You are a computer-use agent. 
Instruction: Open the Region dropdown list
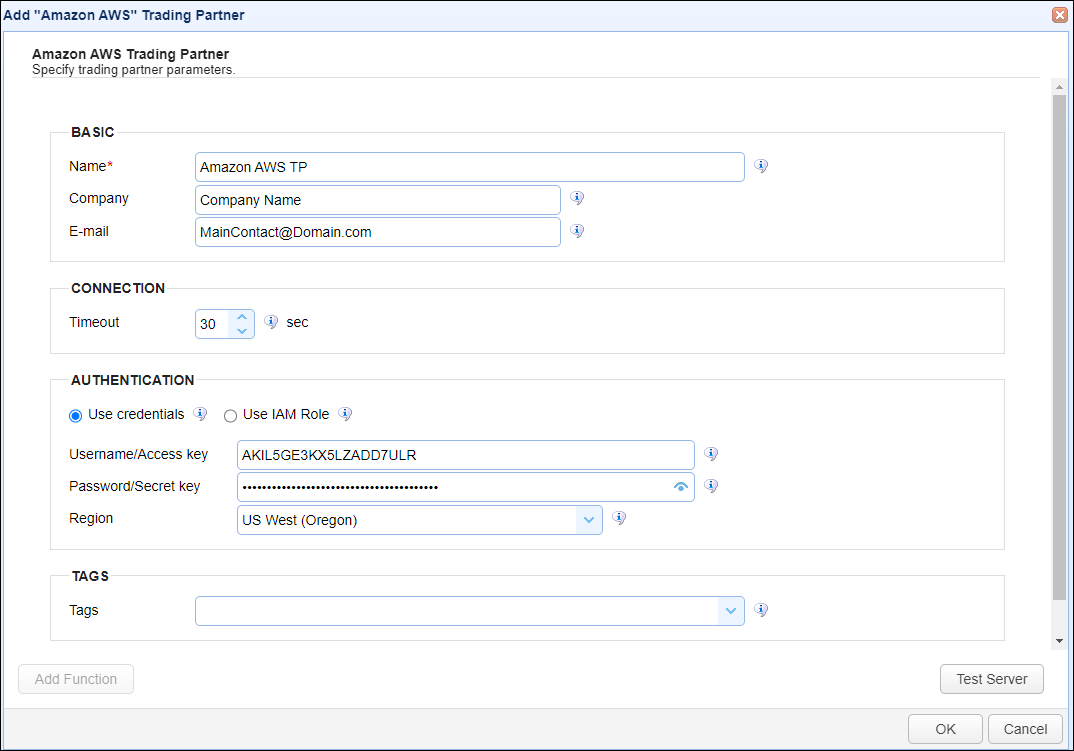click(588, 520)
